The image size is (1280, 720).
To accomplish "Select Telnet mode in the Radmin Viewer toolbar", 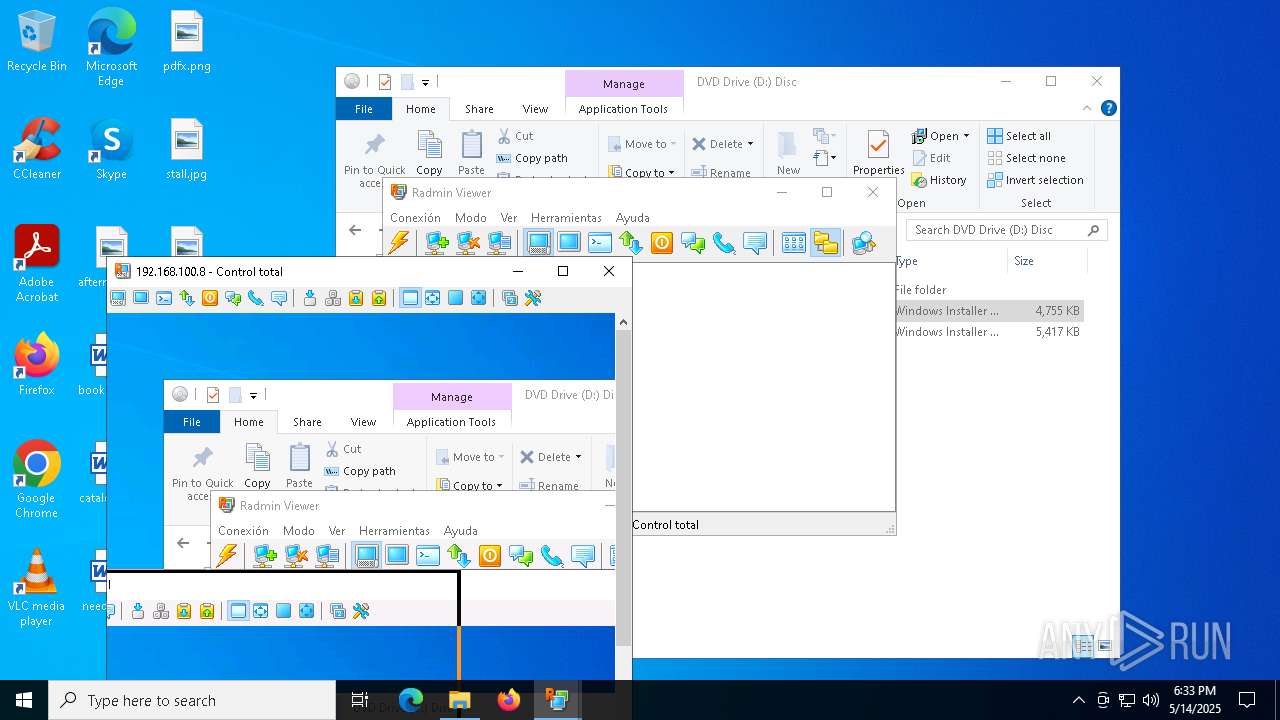I will pyautogui.click(x=600, y=243).
